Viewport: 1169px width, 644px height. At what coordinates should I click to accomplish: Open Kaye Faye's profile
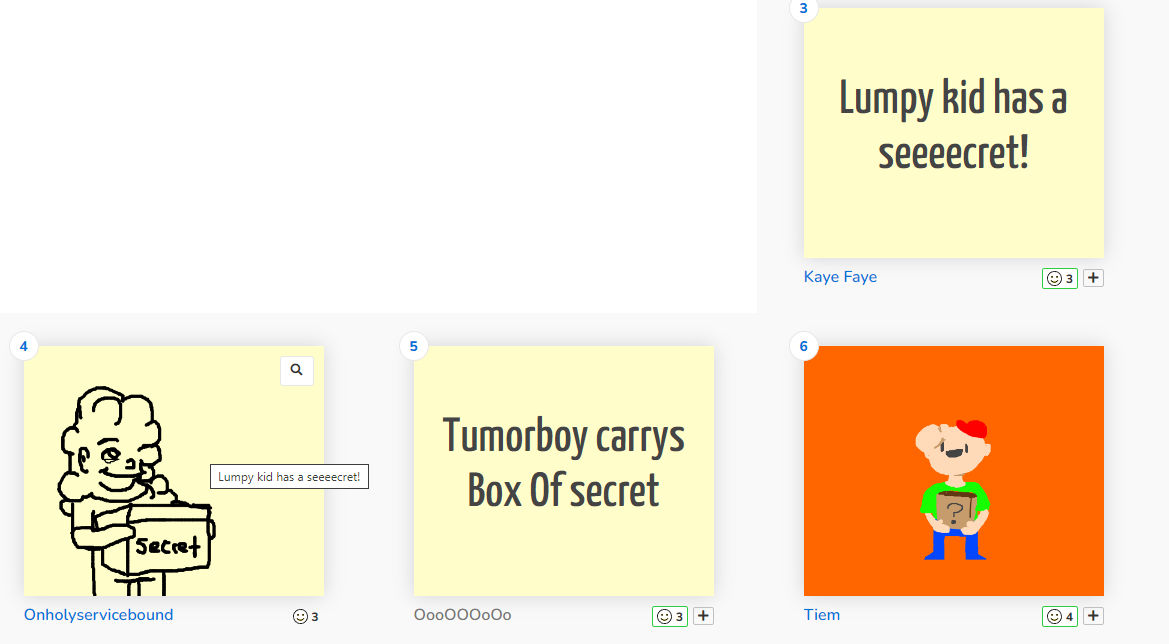tap(840, 277)
